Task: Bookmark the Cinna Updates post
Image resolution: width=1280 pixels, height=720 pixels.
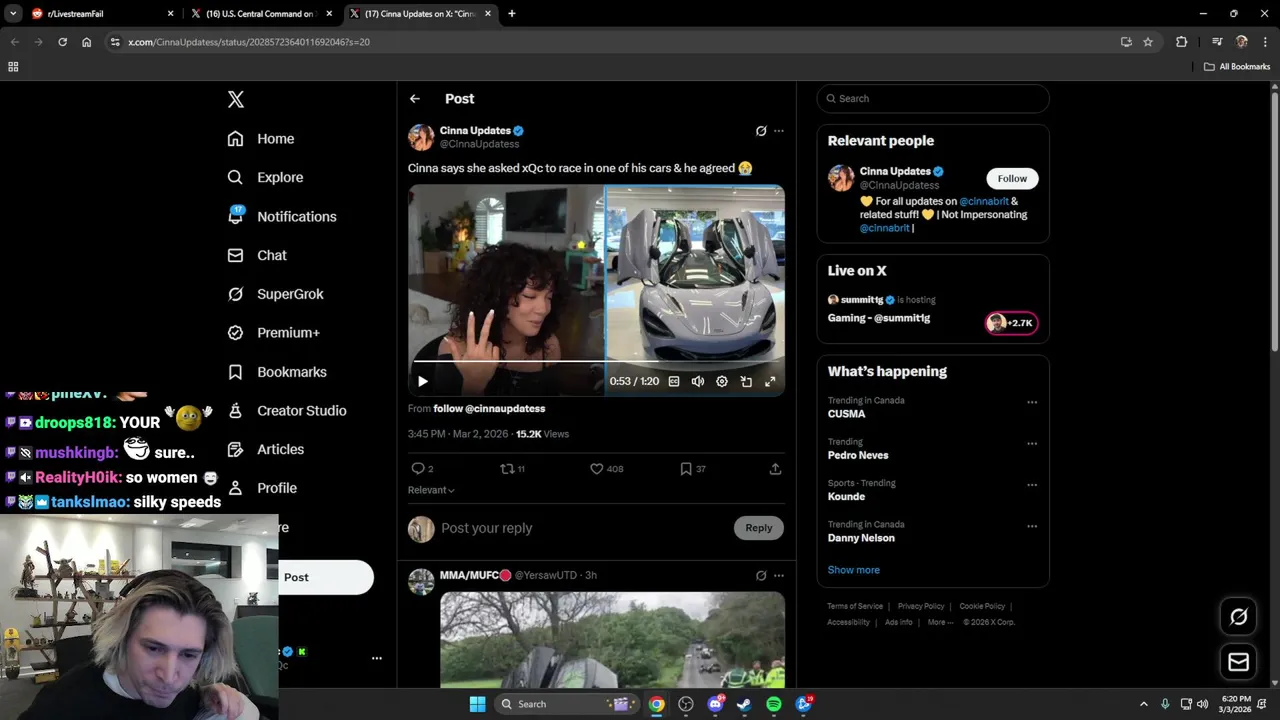Action: 686,469
